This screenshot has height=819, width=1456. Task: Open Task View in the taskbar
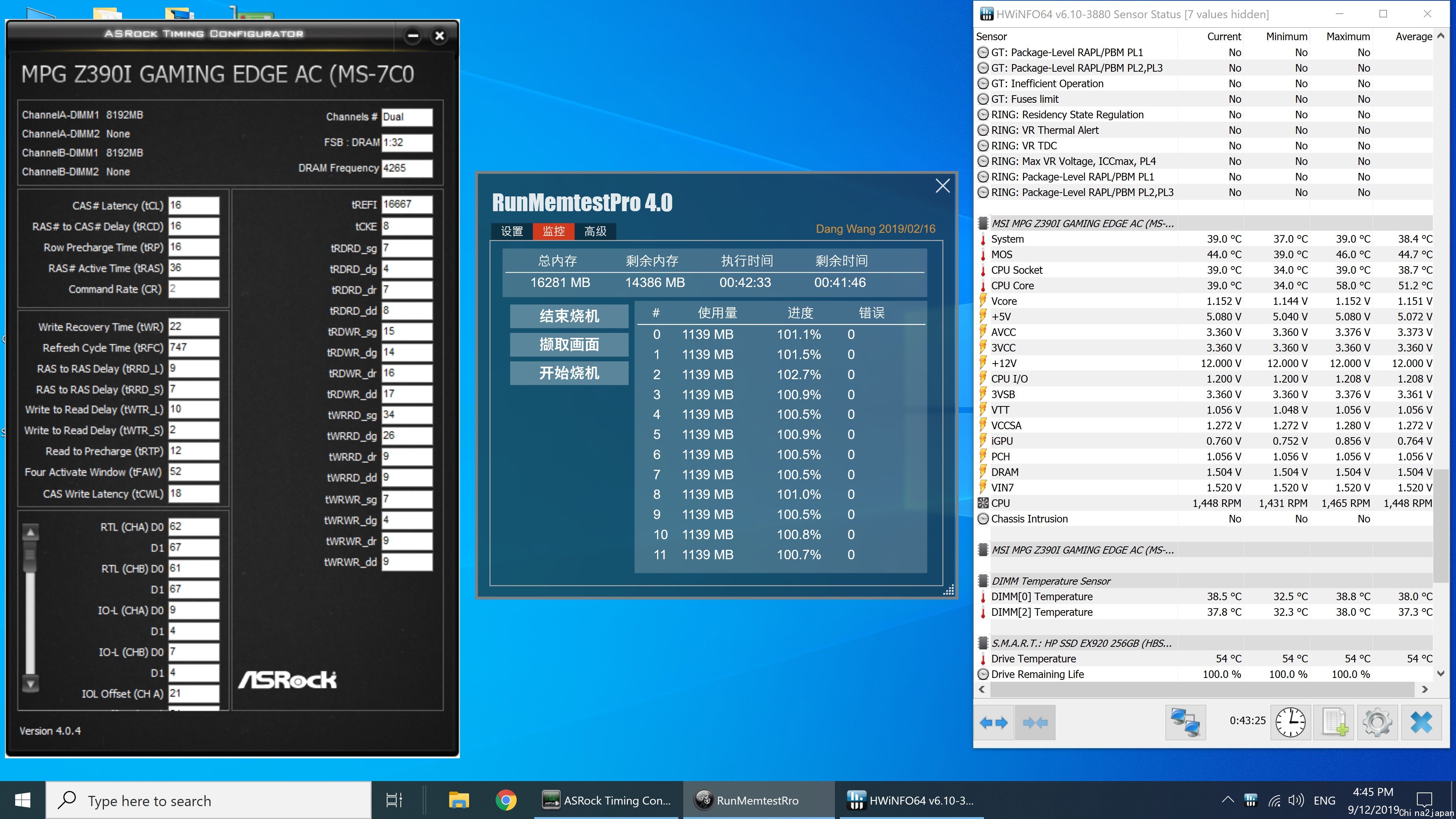pos(394,800)
